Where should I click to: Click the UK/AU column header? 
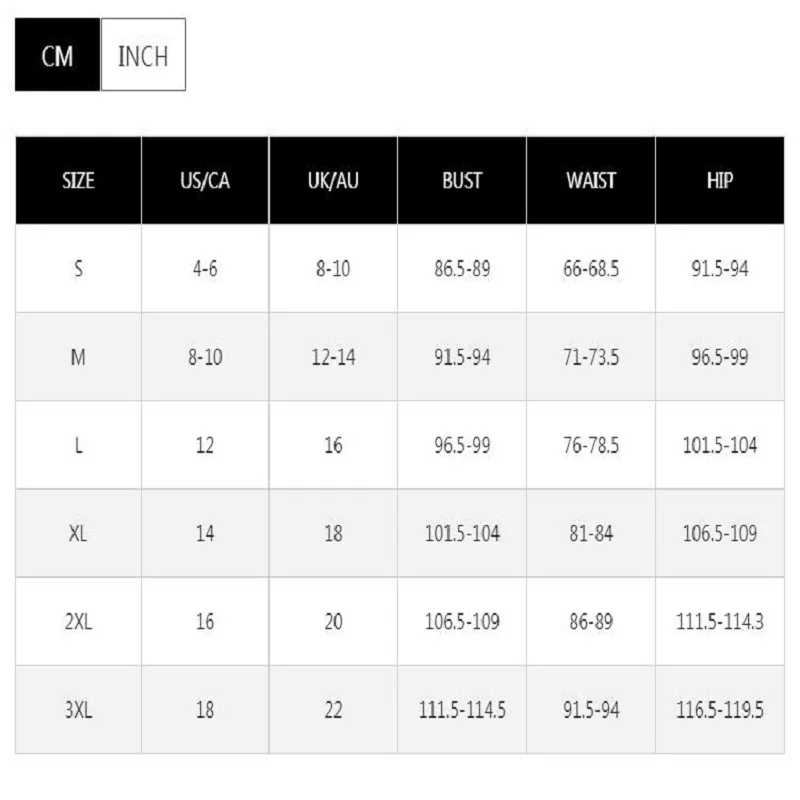(333, 181)
